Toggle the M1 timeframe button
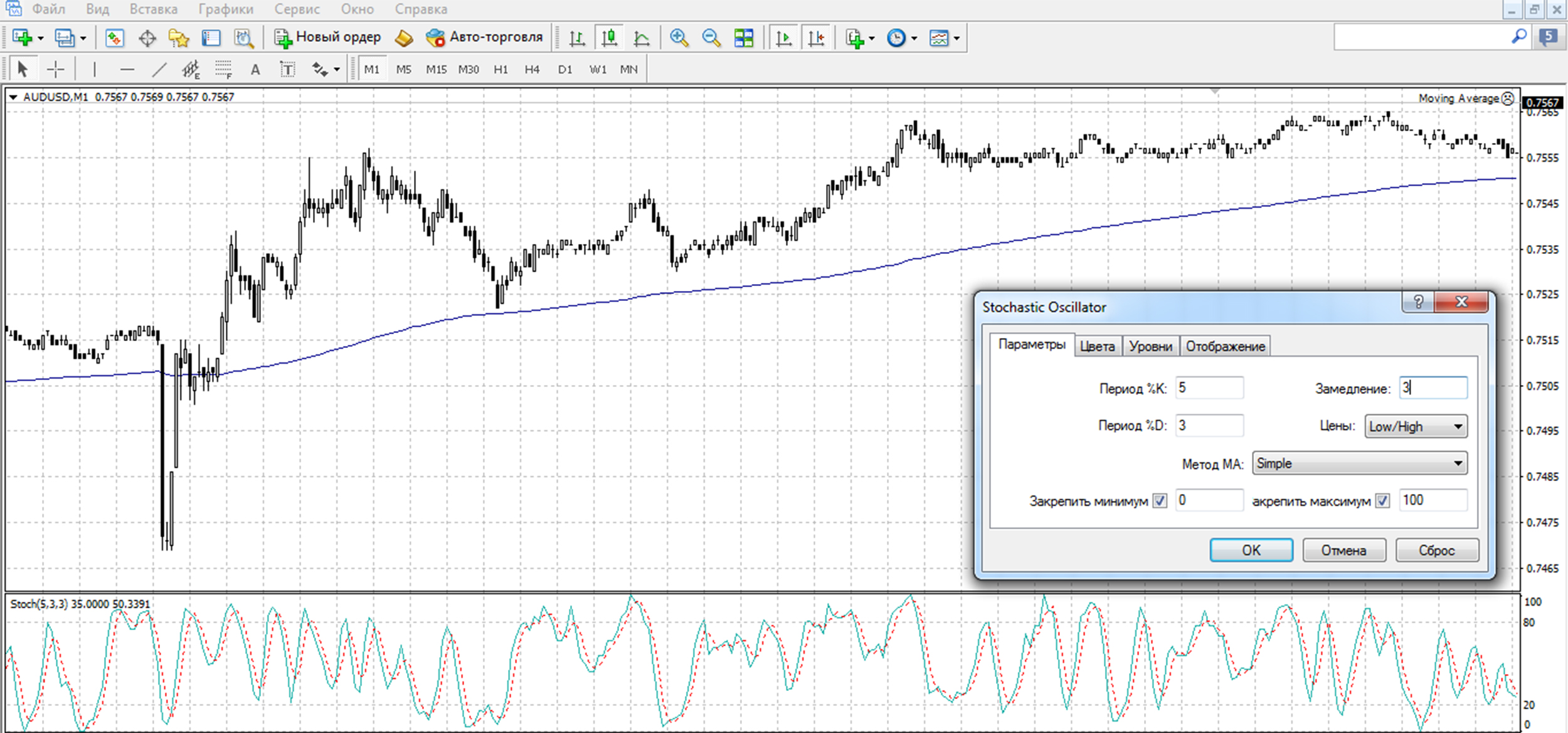This screenshot has height=733, width=1568. pyautogui.click(x=372, y=69)
